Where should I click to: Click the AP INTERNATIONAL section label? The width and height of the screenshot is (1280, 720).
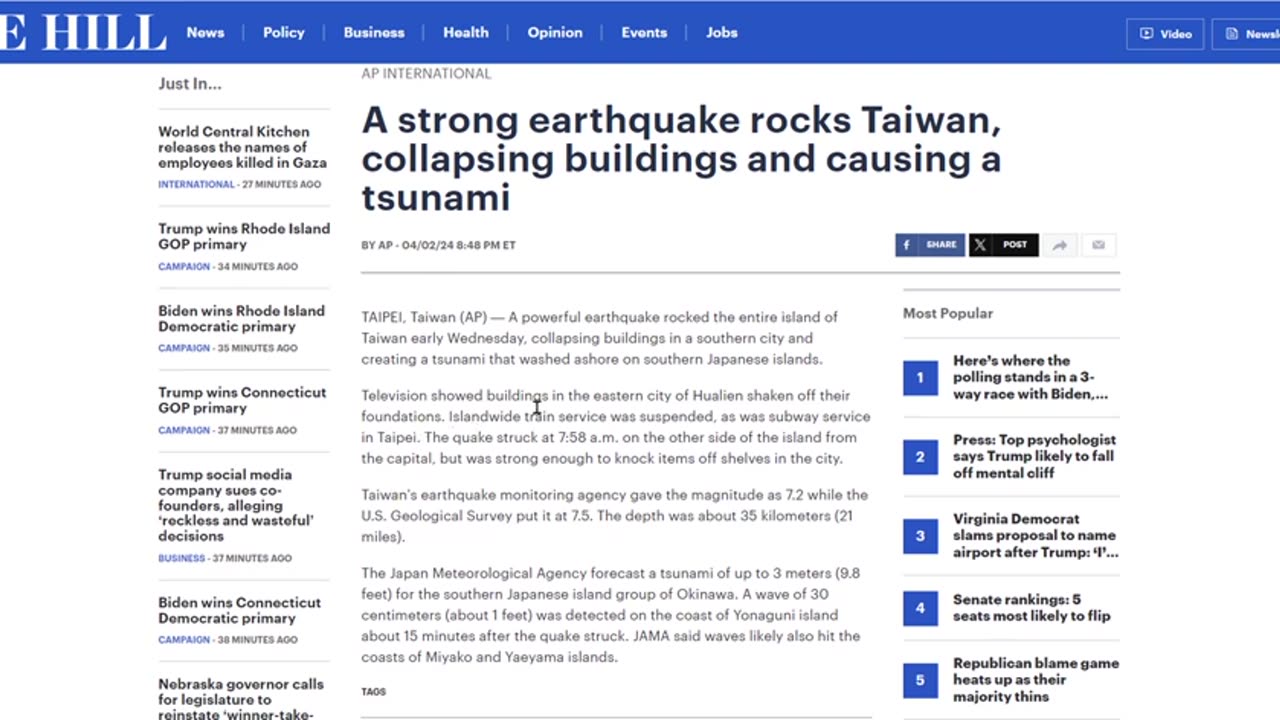click(x=426, y=74)
